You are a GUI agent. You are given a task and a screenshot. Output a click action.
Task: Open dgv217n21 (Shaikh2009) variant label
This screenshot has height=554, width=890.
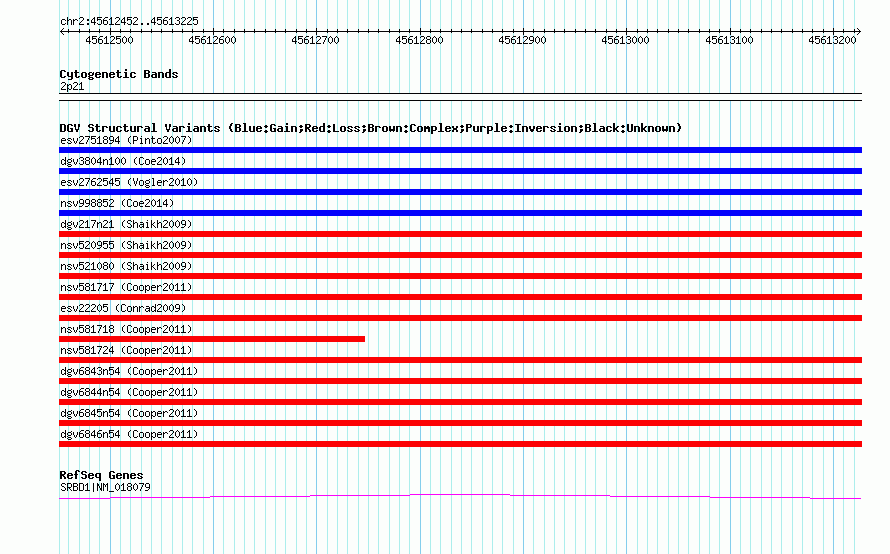coord(126,224)
